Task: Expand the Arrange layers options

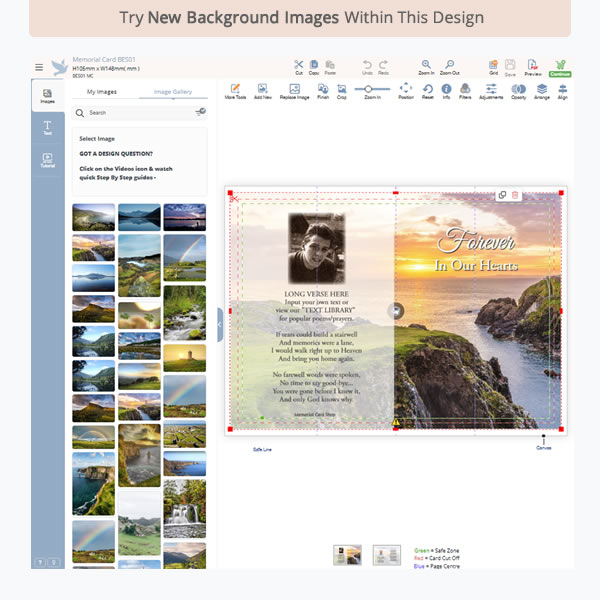Action: pyautogui.click(x=542, y=89)
